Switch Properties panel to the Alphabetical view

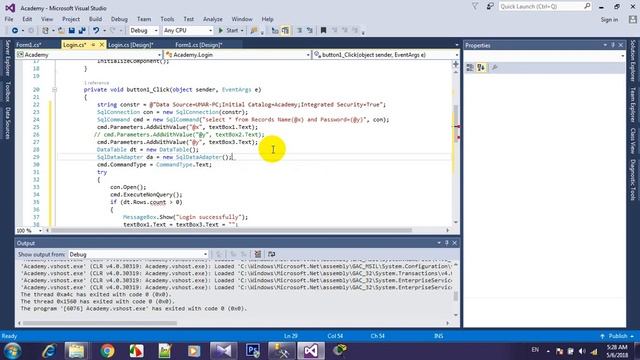(x=481, y=68)
